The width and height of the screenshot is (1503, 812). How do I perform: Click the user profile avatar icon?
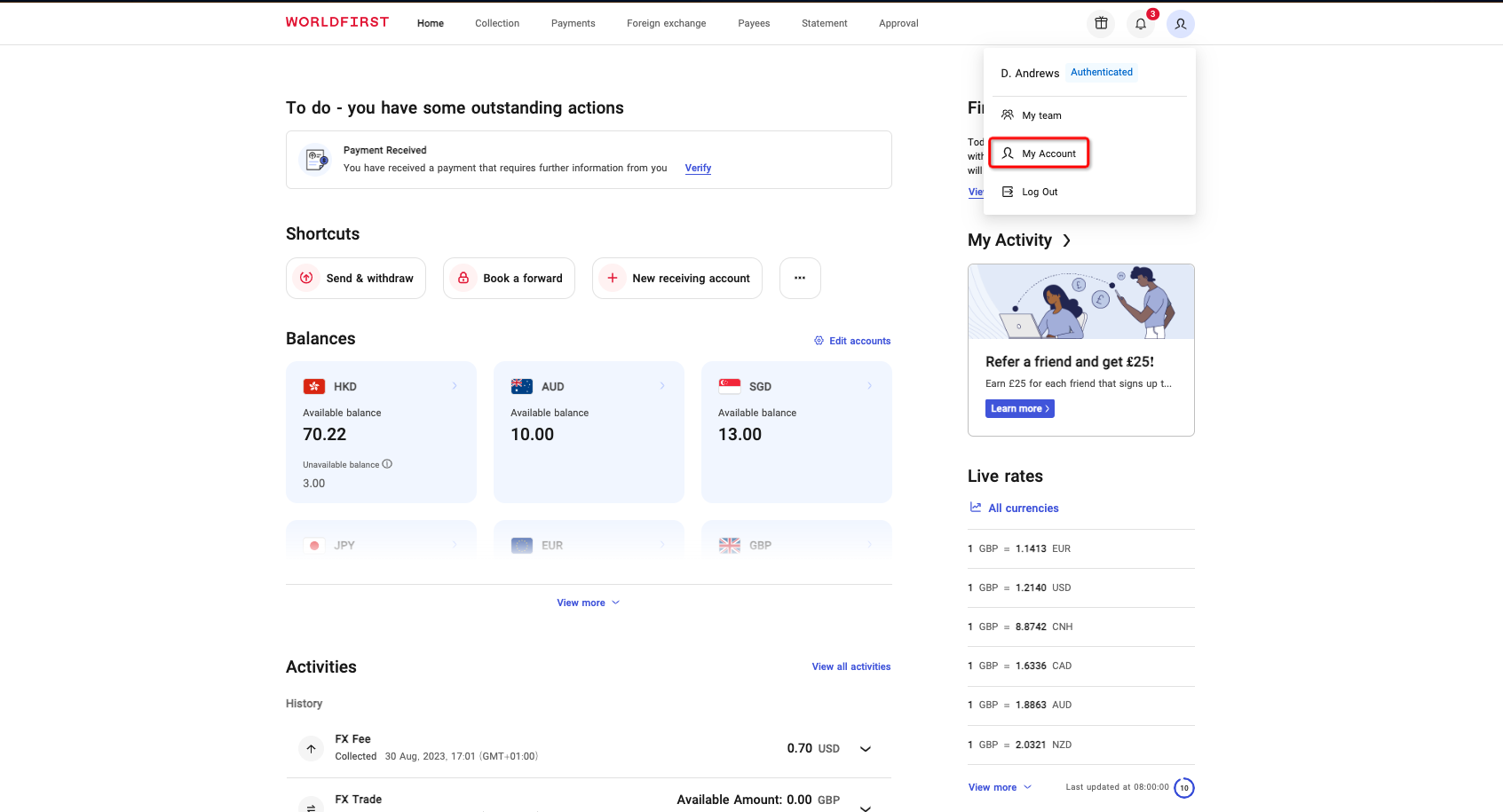pyautogui.click(x=1180, y=24)
